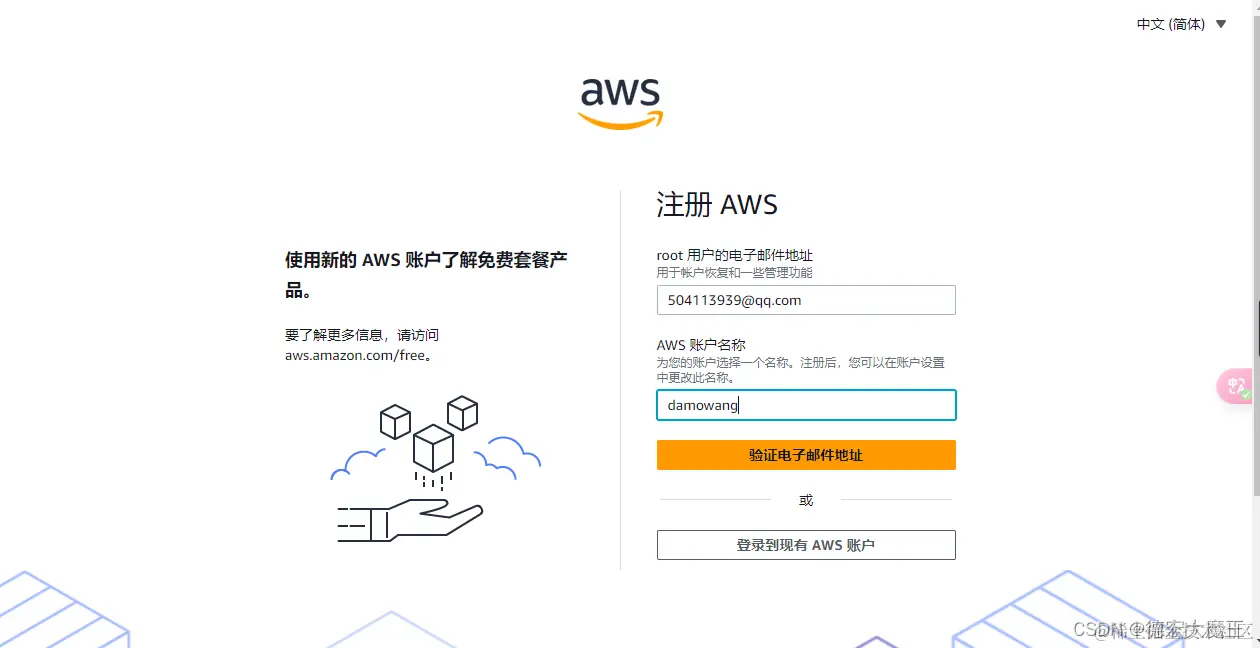This screenshot has height=648, width=1260.
Task: Click the pink translation floating icon
Action: 1235,387
